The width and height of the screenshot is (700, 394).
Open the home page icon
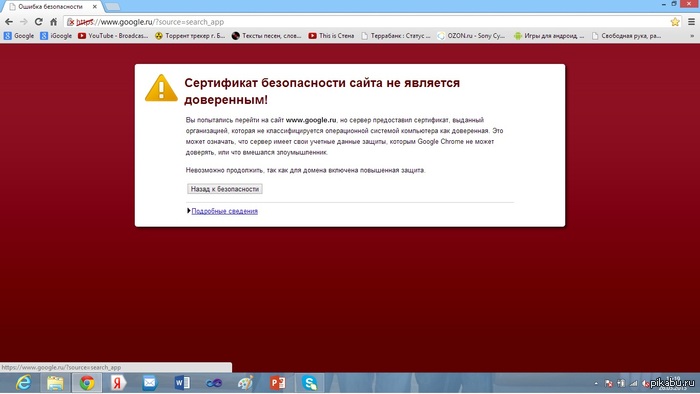tap(54, 21)
